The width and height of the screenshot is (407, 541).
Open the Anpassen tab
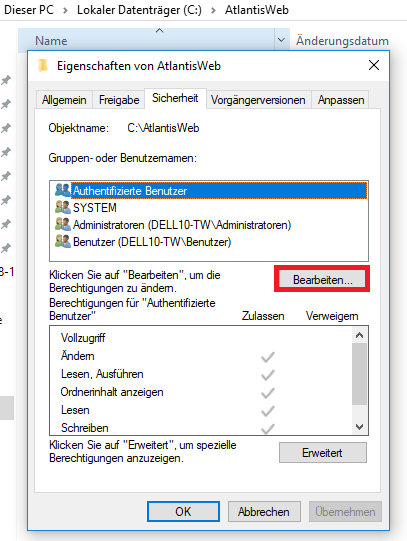341,100
